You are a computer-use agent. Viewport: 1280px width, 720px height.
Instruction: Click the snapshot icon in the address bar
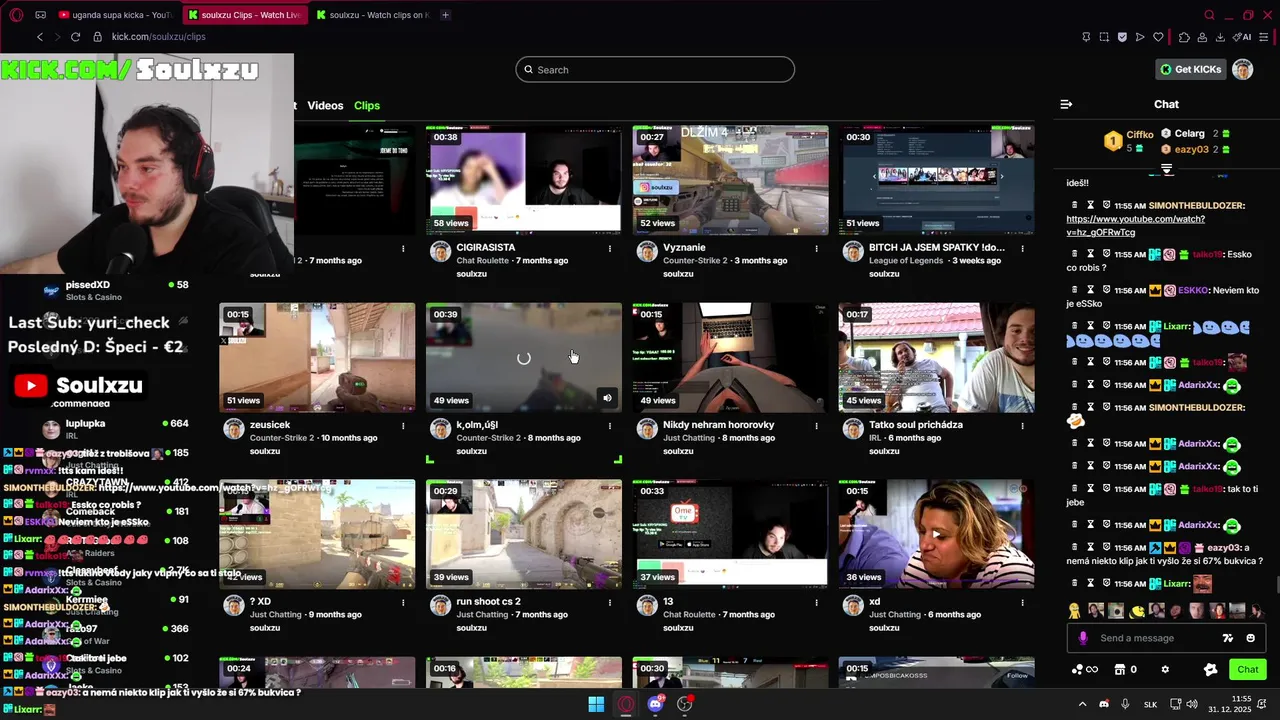click(1104, 37)
